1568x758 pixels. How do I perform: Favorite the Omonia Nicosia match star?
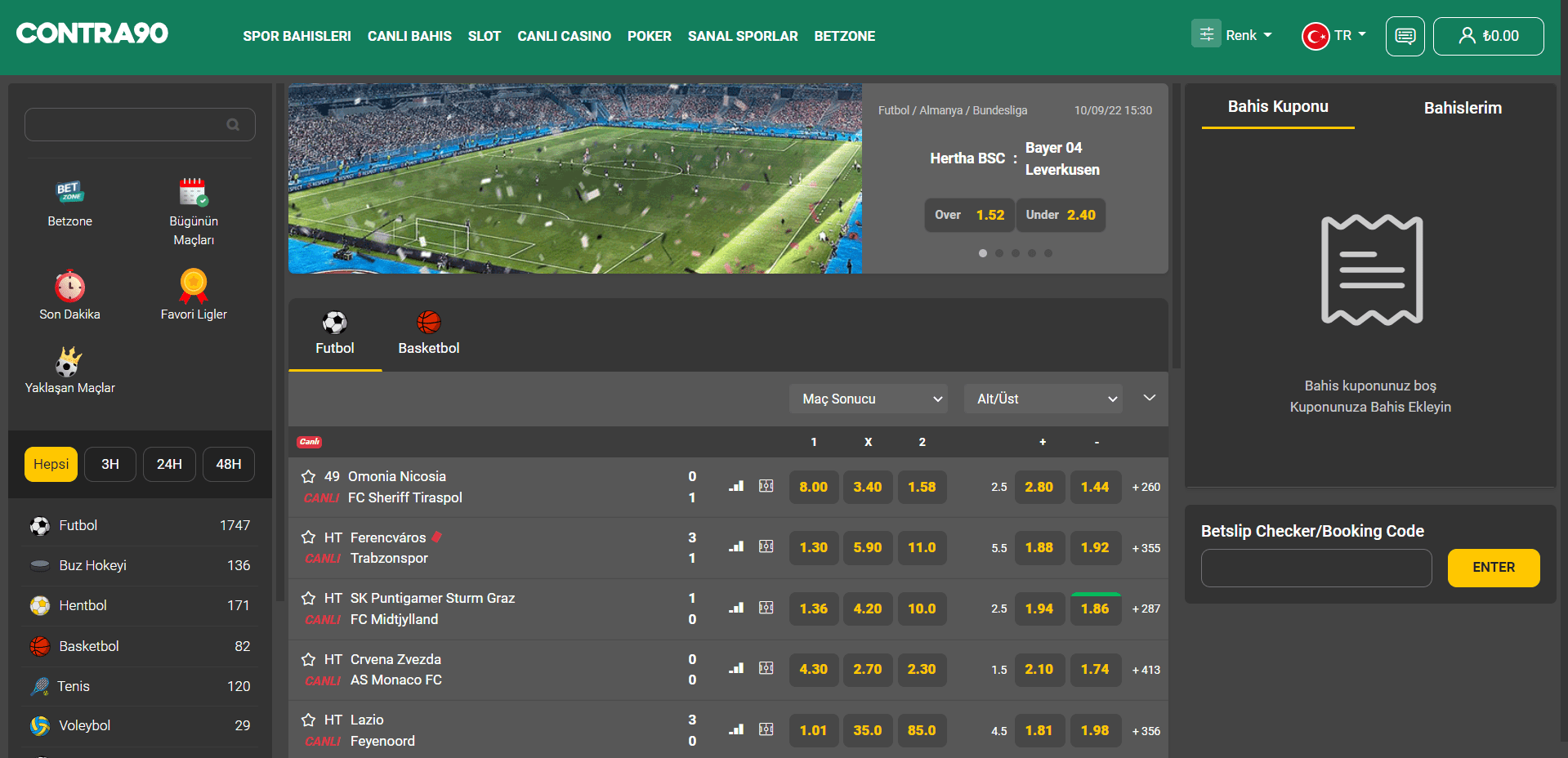point(308,476)
